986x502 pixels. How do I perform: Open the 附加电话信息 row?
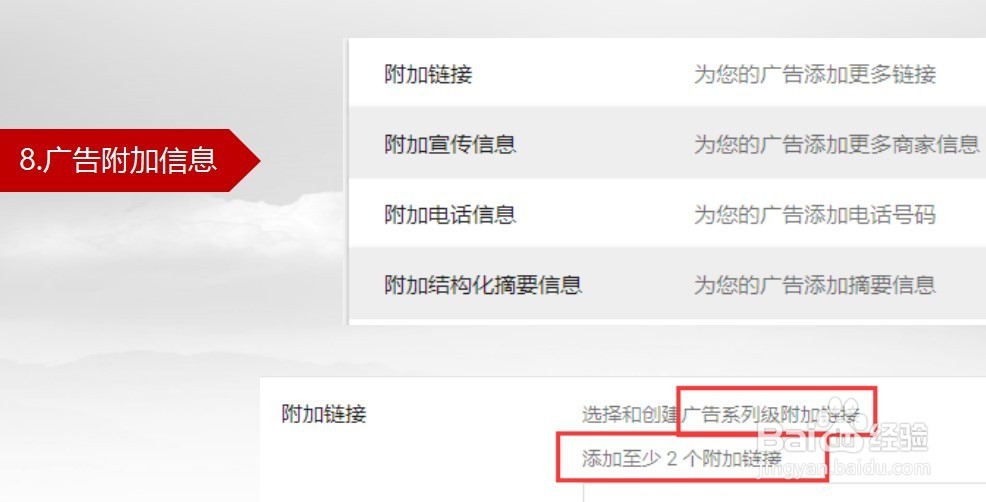667,213
